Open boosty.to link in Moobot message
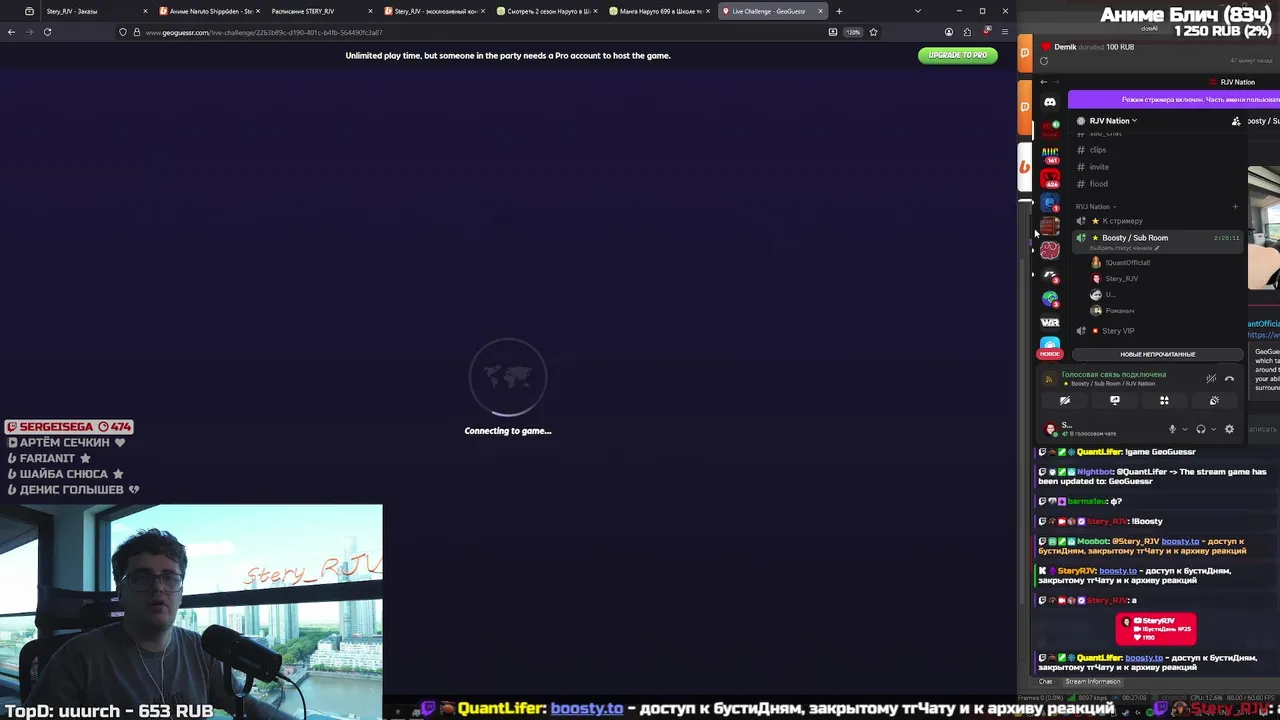This screenshot has height=720, width=1280. (x=1180, y=541)
